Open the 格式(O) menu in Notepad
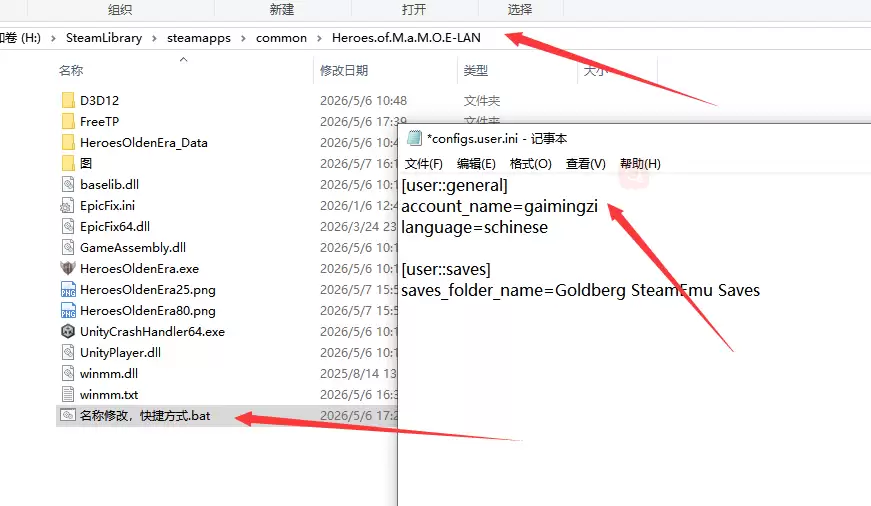 coord(530,164)
